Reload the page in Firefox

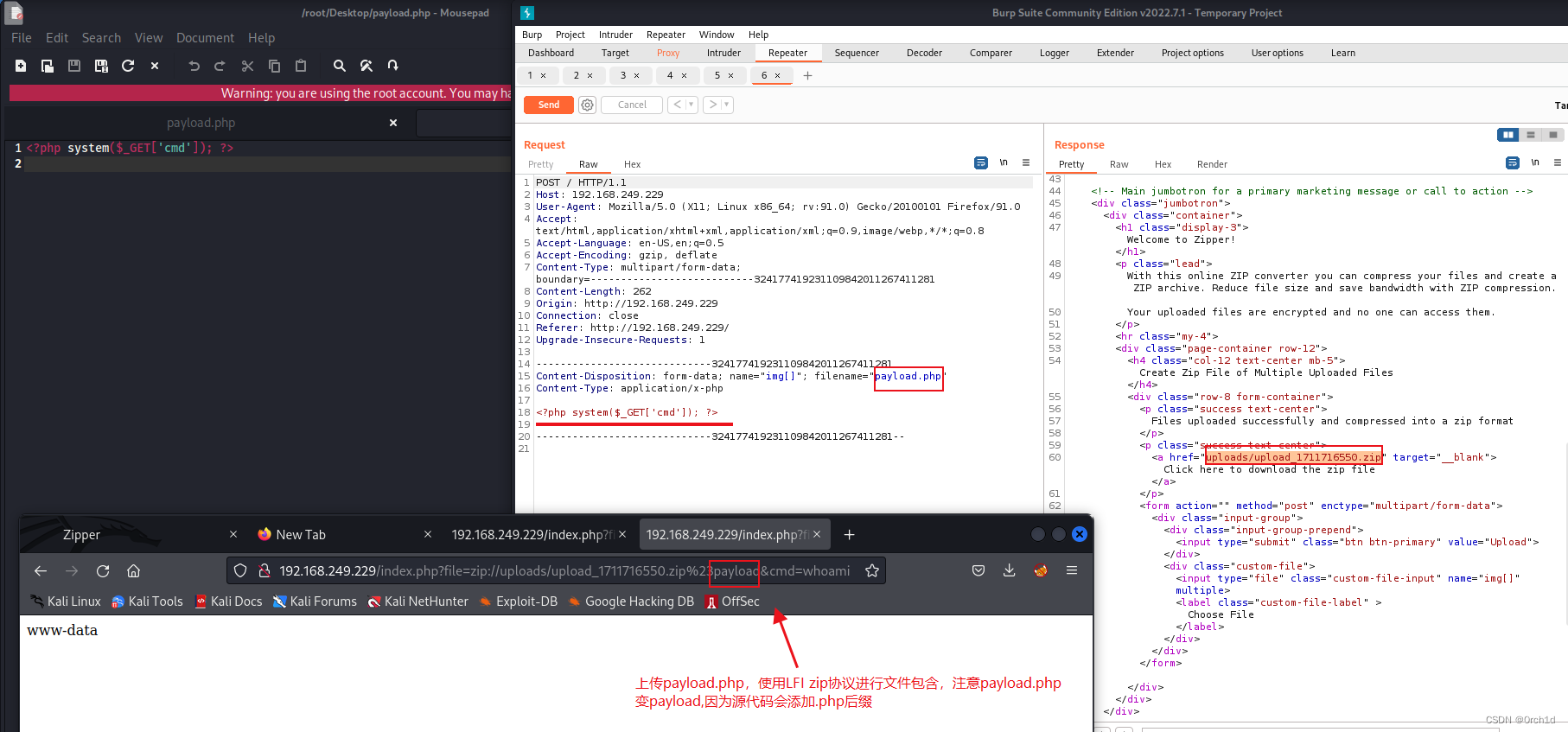coord(103,570)
